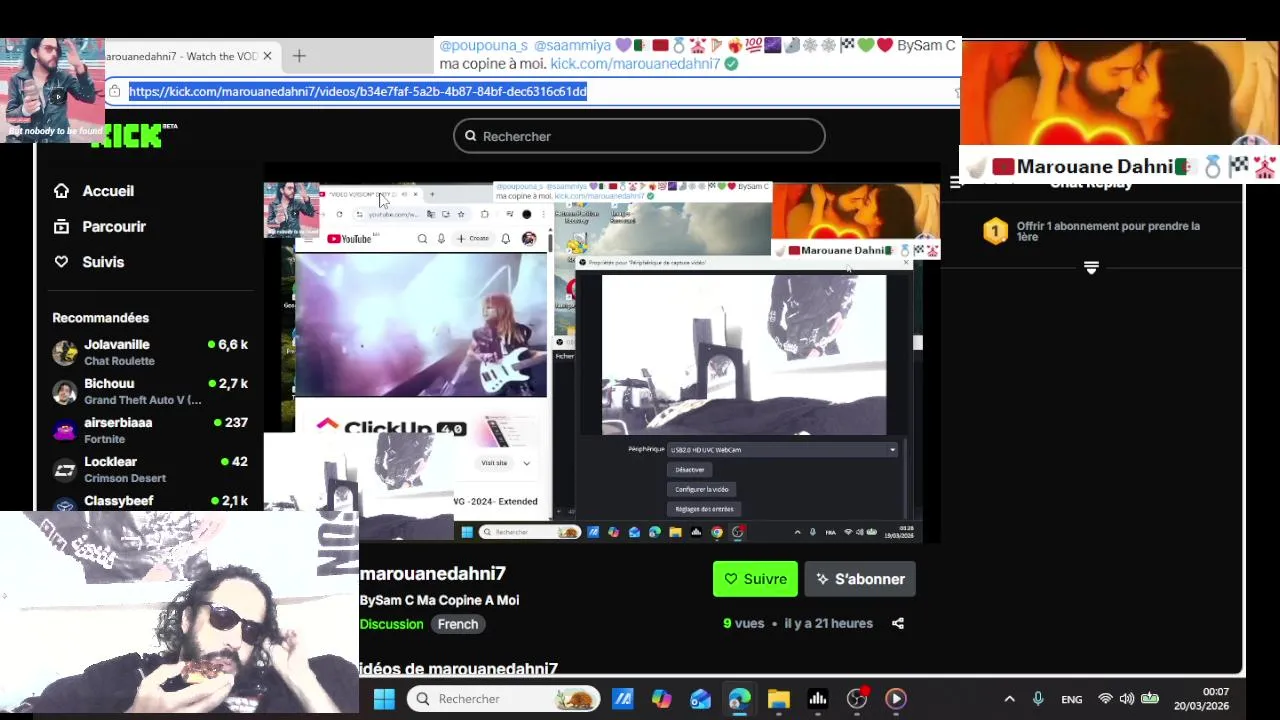Open File Explorer from the taskbar
Screen dimensions: 1280x720
pyautogui.click(x=778, y=699)
